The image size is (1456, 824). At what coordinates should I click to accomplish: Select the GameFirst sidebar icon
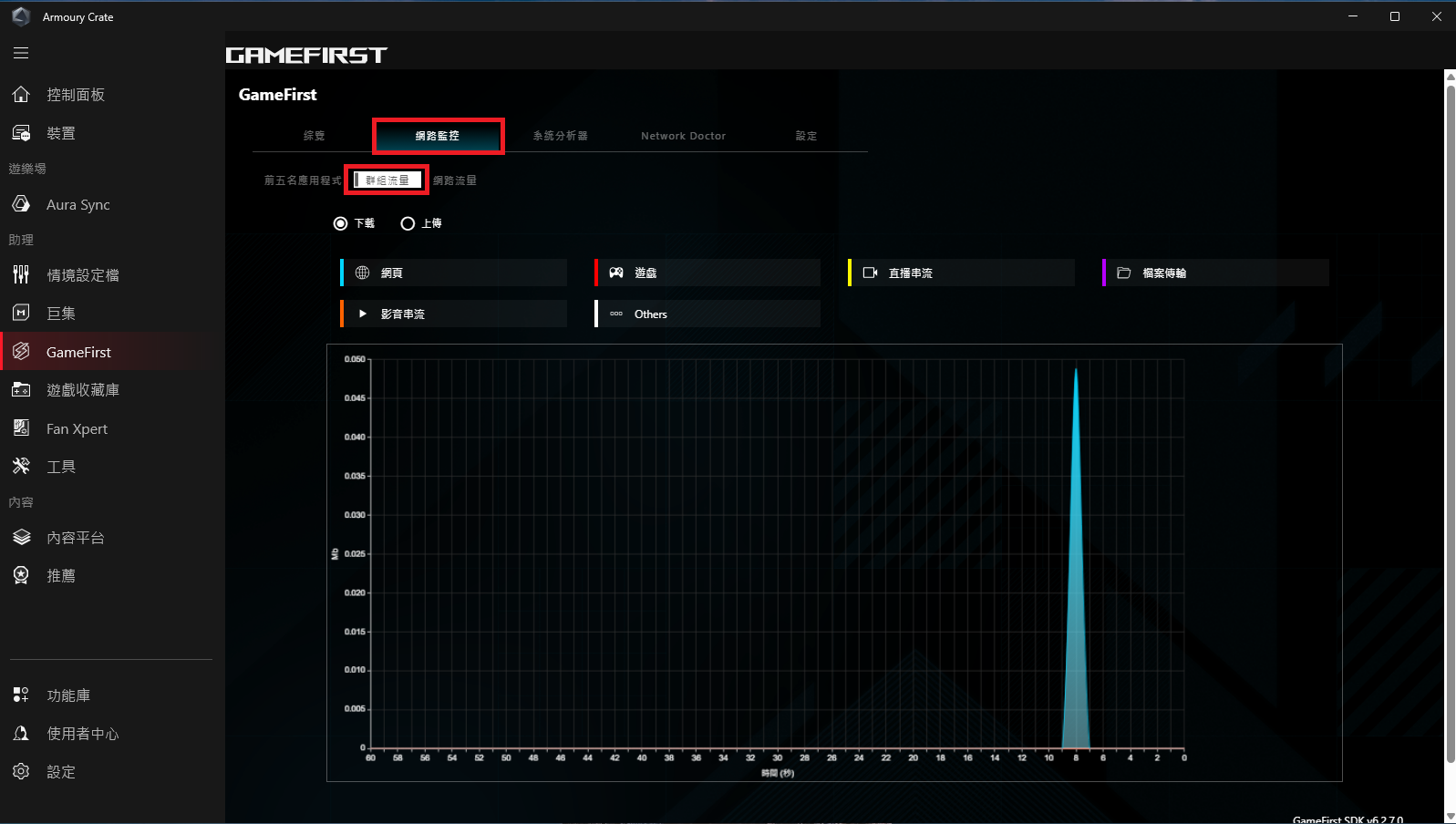[21, 352]
